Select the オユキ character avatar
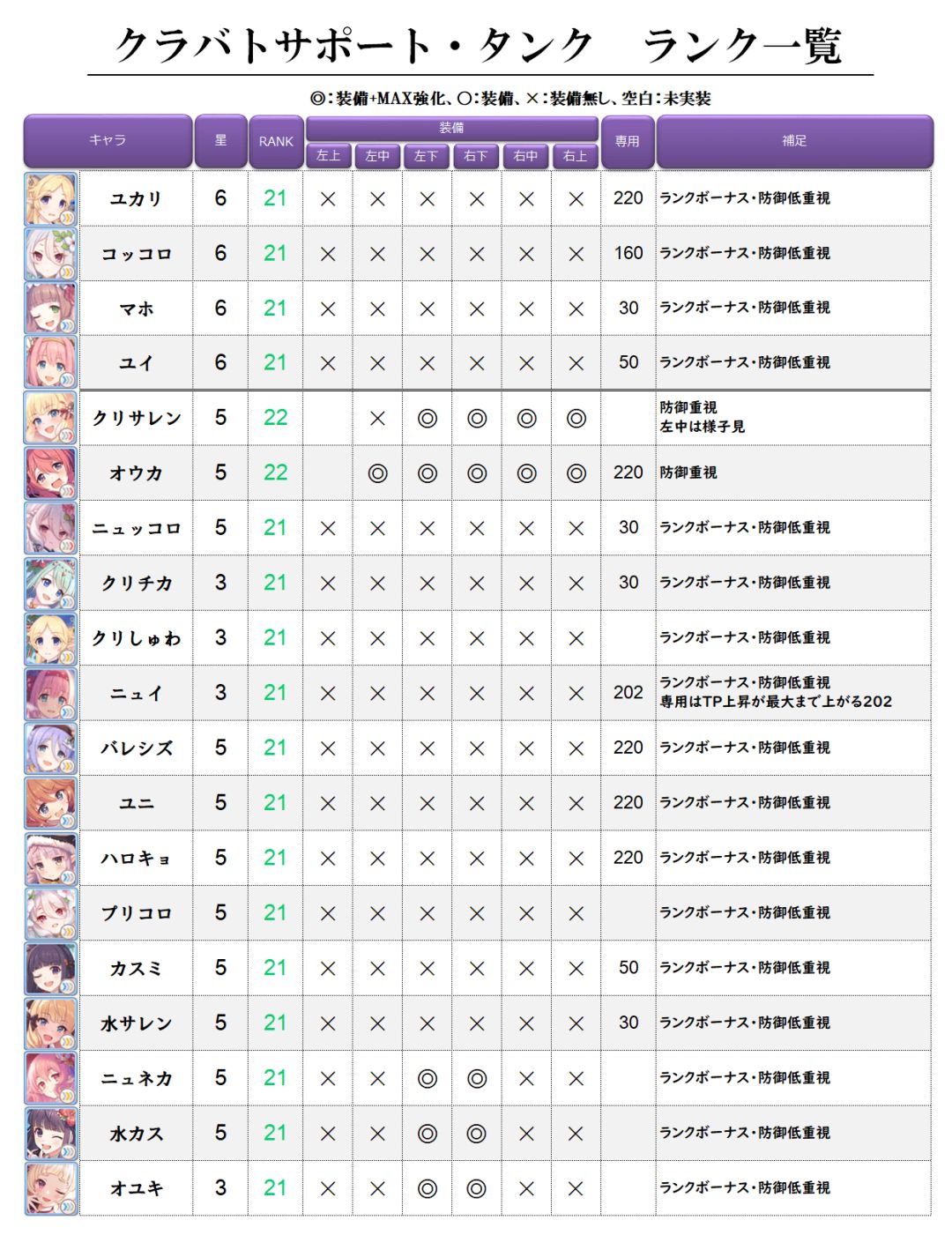 point(51,1188)
